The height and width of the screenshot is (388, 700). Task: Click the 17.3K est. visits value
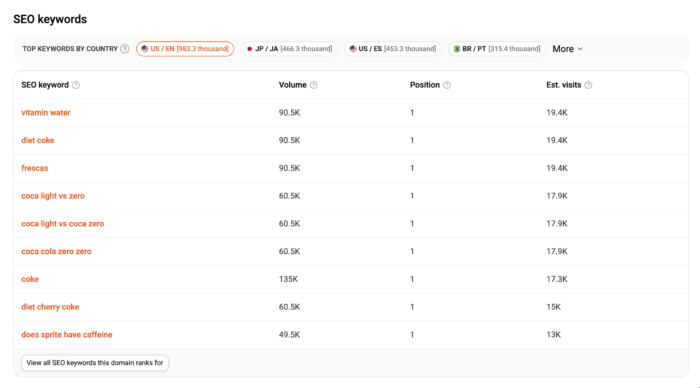tap(557, 279)
